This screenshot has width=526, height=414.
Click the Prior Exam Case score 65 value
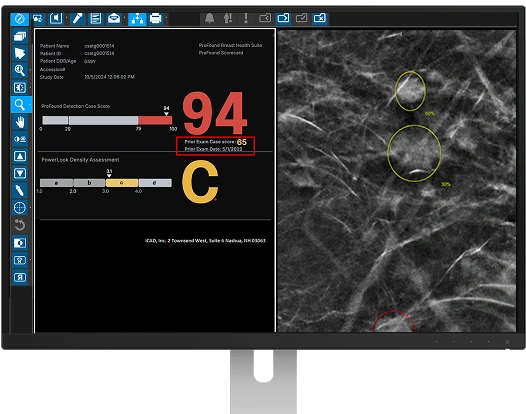click(242, 142)
